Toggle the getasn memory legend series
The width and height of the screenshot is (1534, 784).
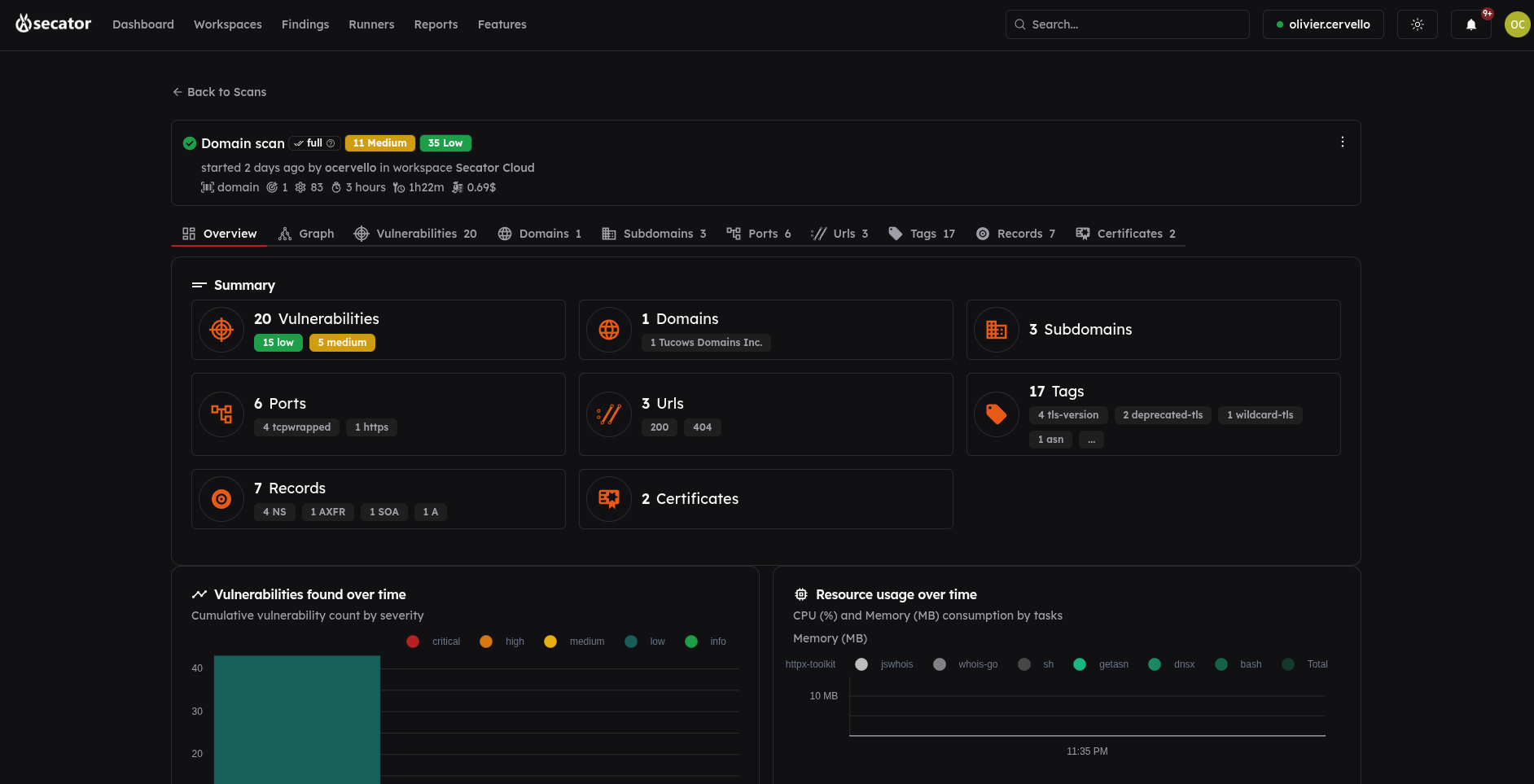[1102, 664]
